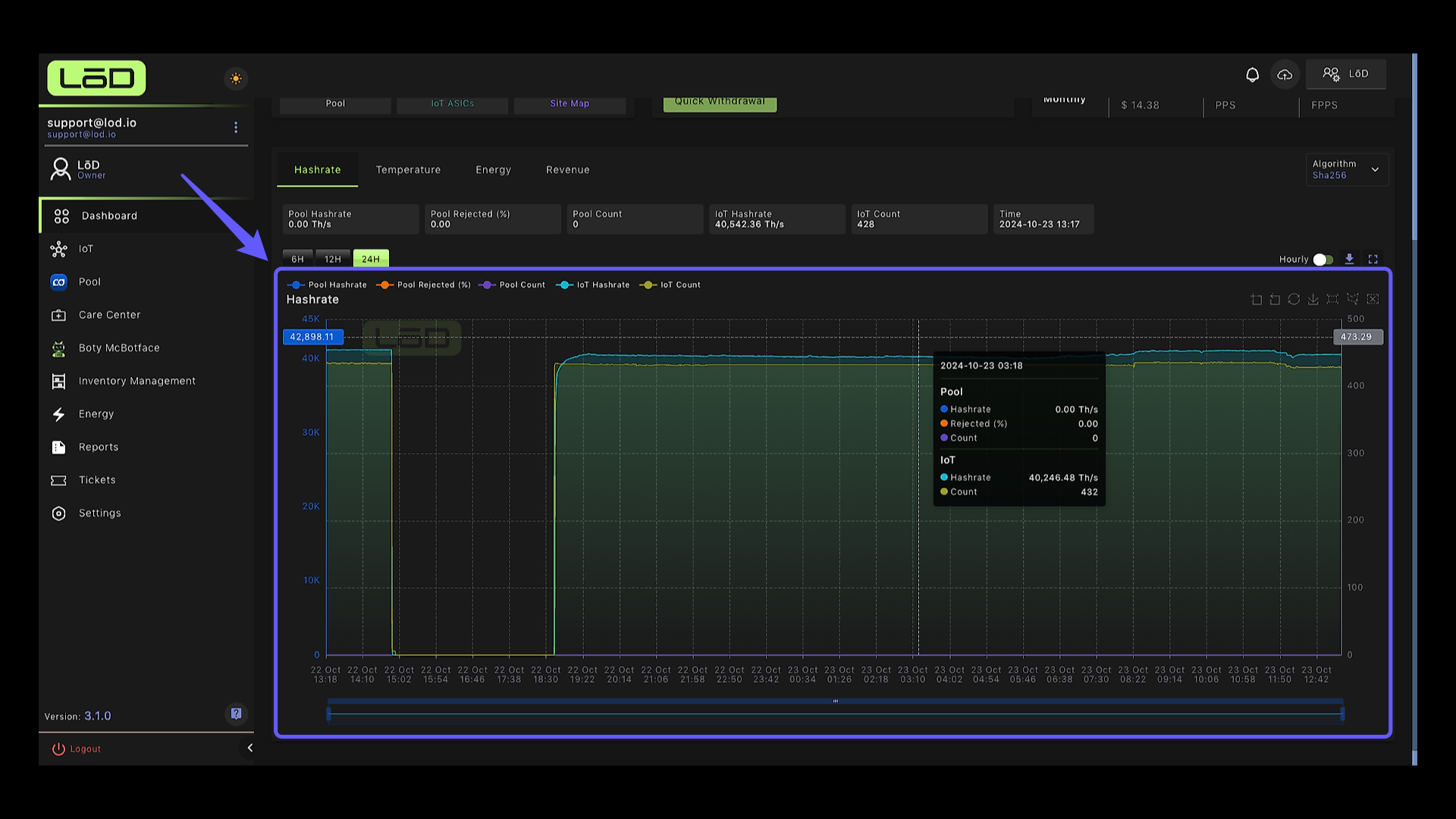Screen dimensions: 1456x819
Task: Open the Algorithm Sha256 dropdown
Action: 1347,169
